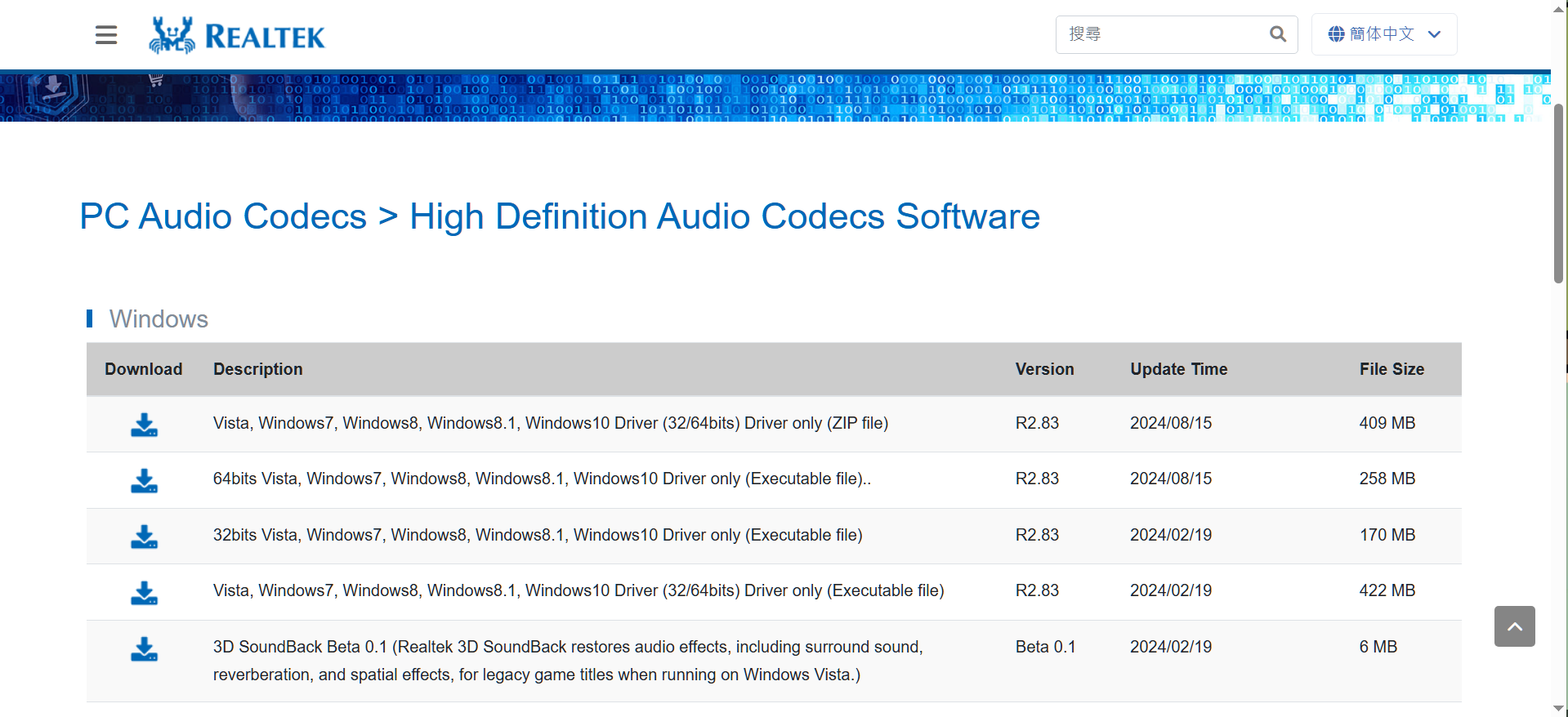This screenshot has width=1568, height=717.
Task: Click the 258 MB file size cell
Action: [x=1387, y=479]
